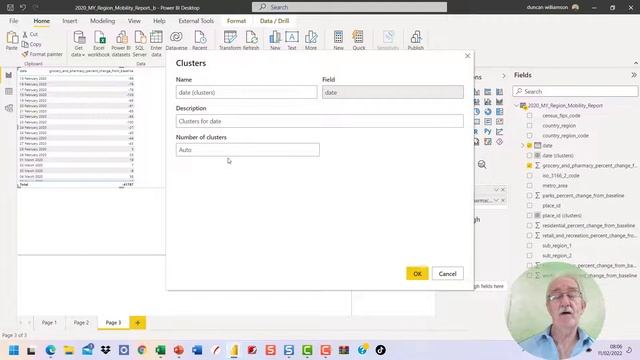
Task: Expand the date field hierarchy
Action: [522, 145]
